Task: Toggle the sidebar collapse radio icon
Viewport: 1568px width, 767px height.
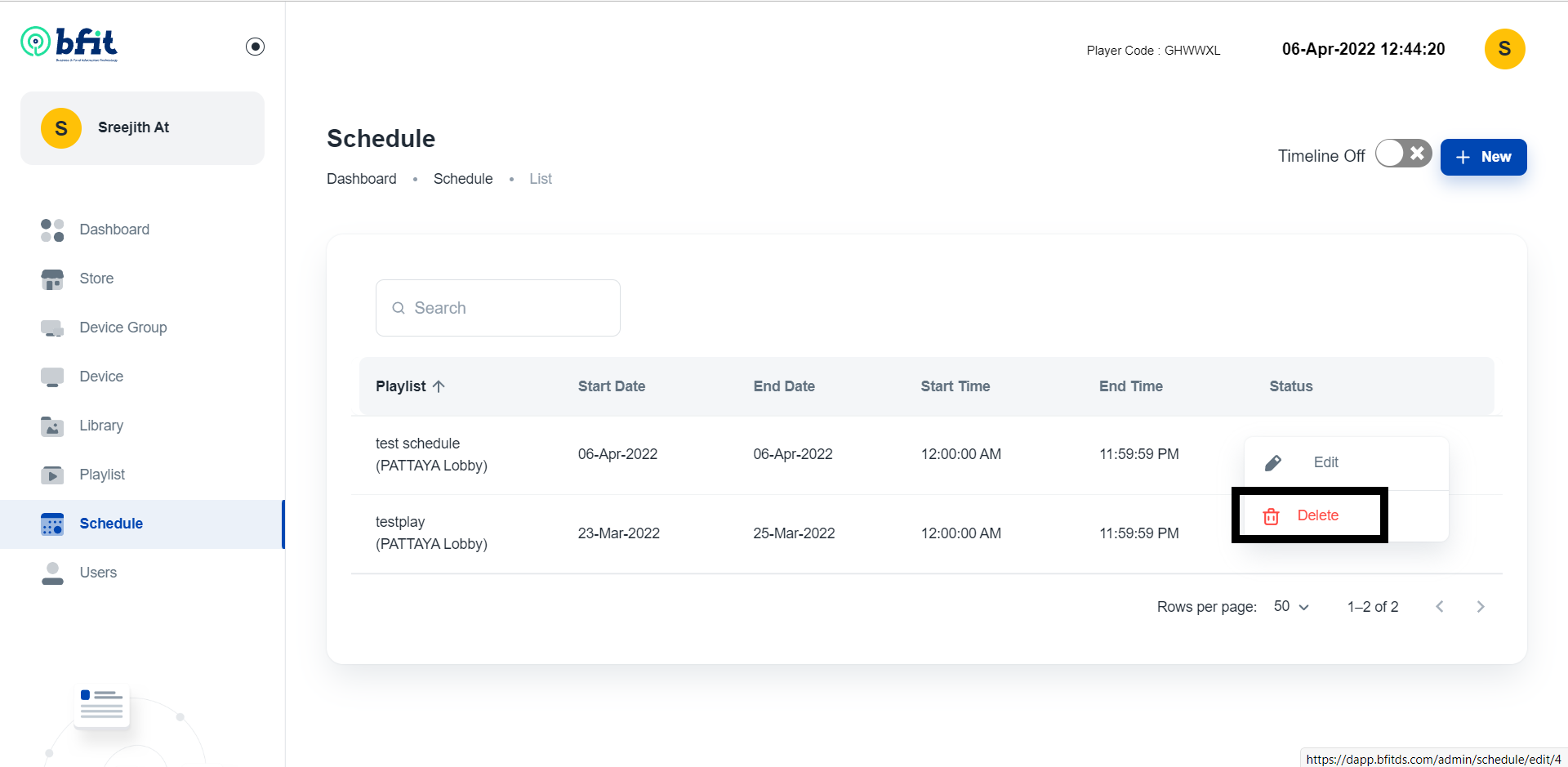Action: click(255, 47)
